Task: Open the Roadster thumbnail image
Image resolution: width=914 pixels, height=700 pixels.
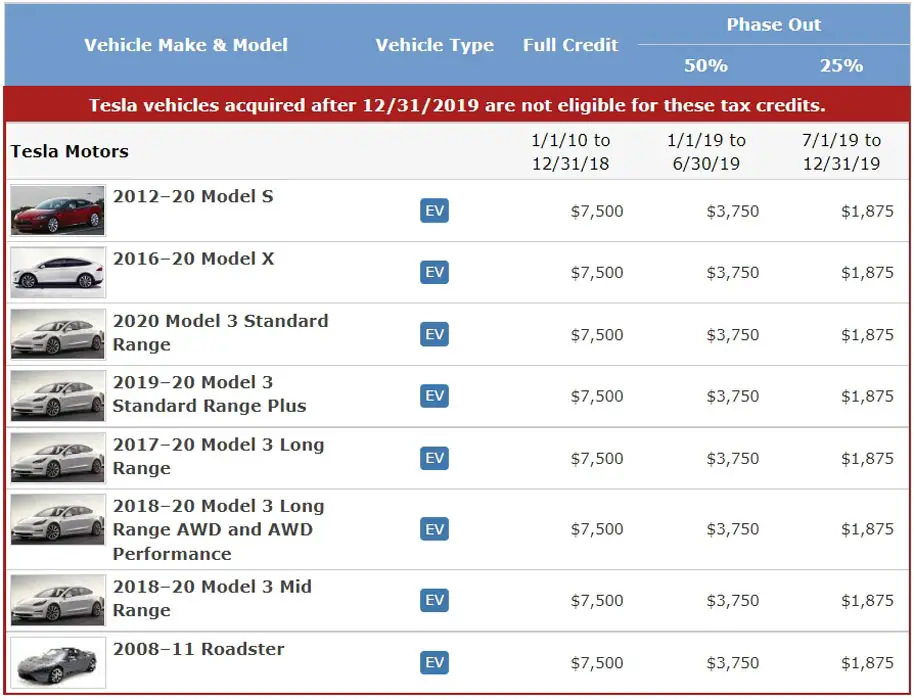Action: click(58, 663)
